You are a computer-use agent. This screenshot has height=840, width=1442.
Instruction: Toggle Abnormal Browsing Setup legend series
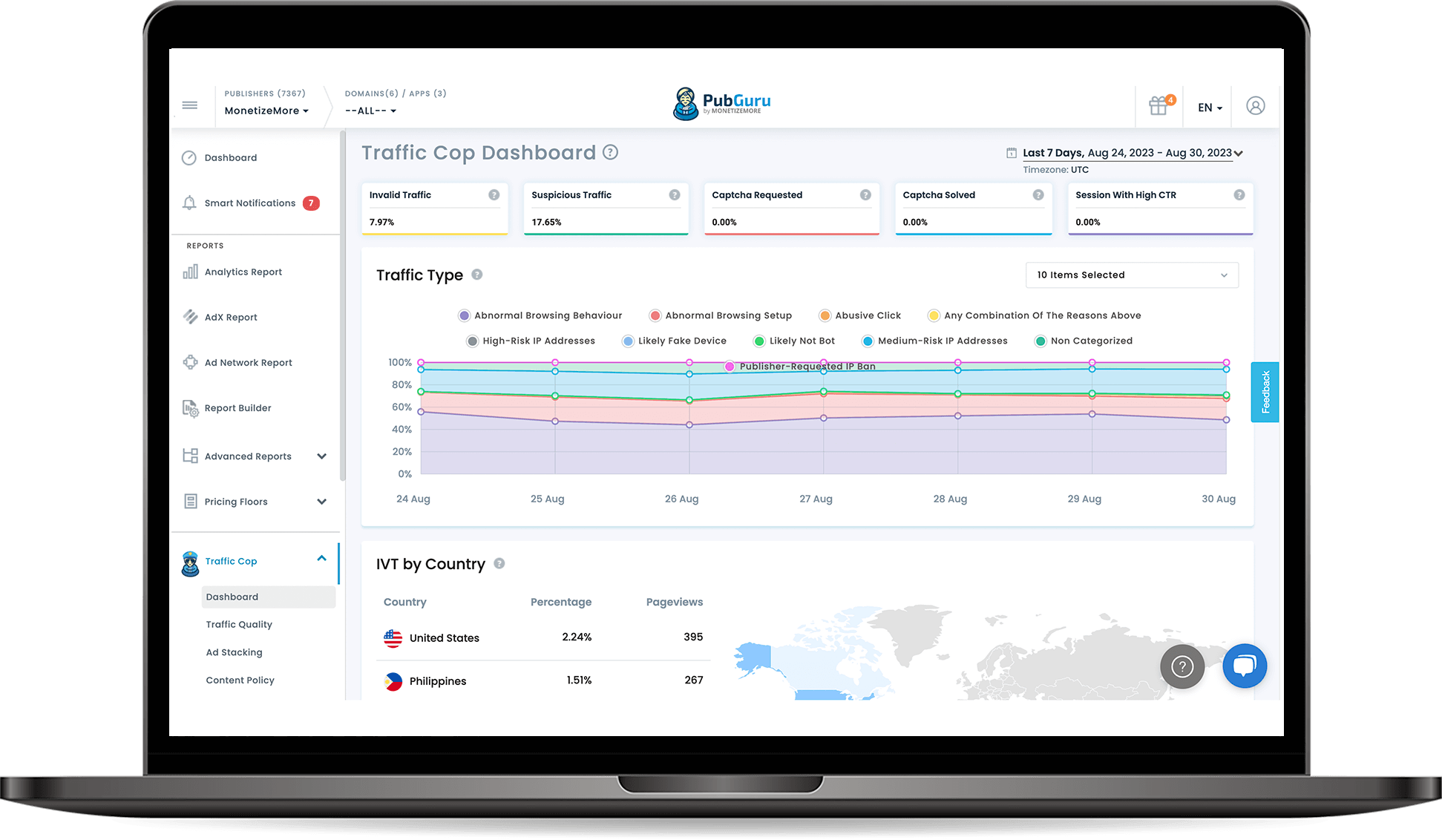point(721,315)
